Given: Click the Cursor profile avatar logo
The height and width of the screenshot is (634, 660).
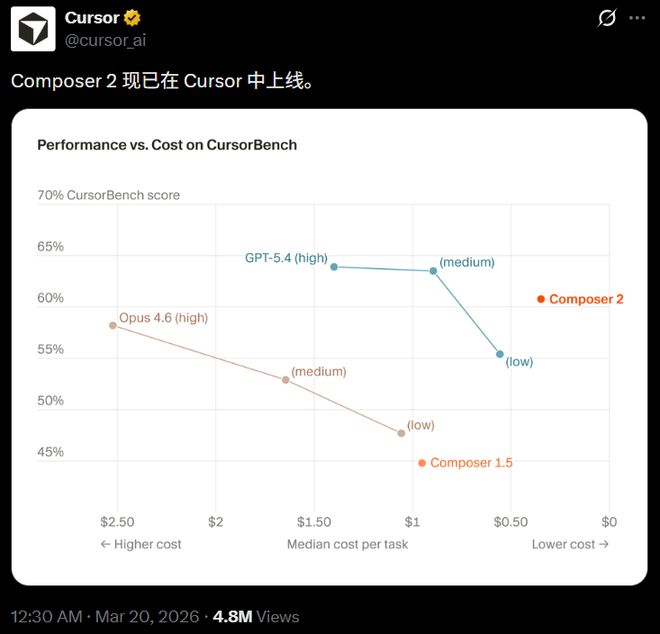Looking at the screenshot, I should point(33,29).
